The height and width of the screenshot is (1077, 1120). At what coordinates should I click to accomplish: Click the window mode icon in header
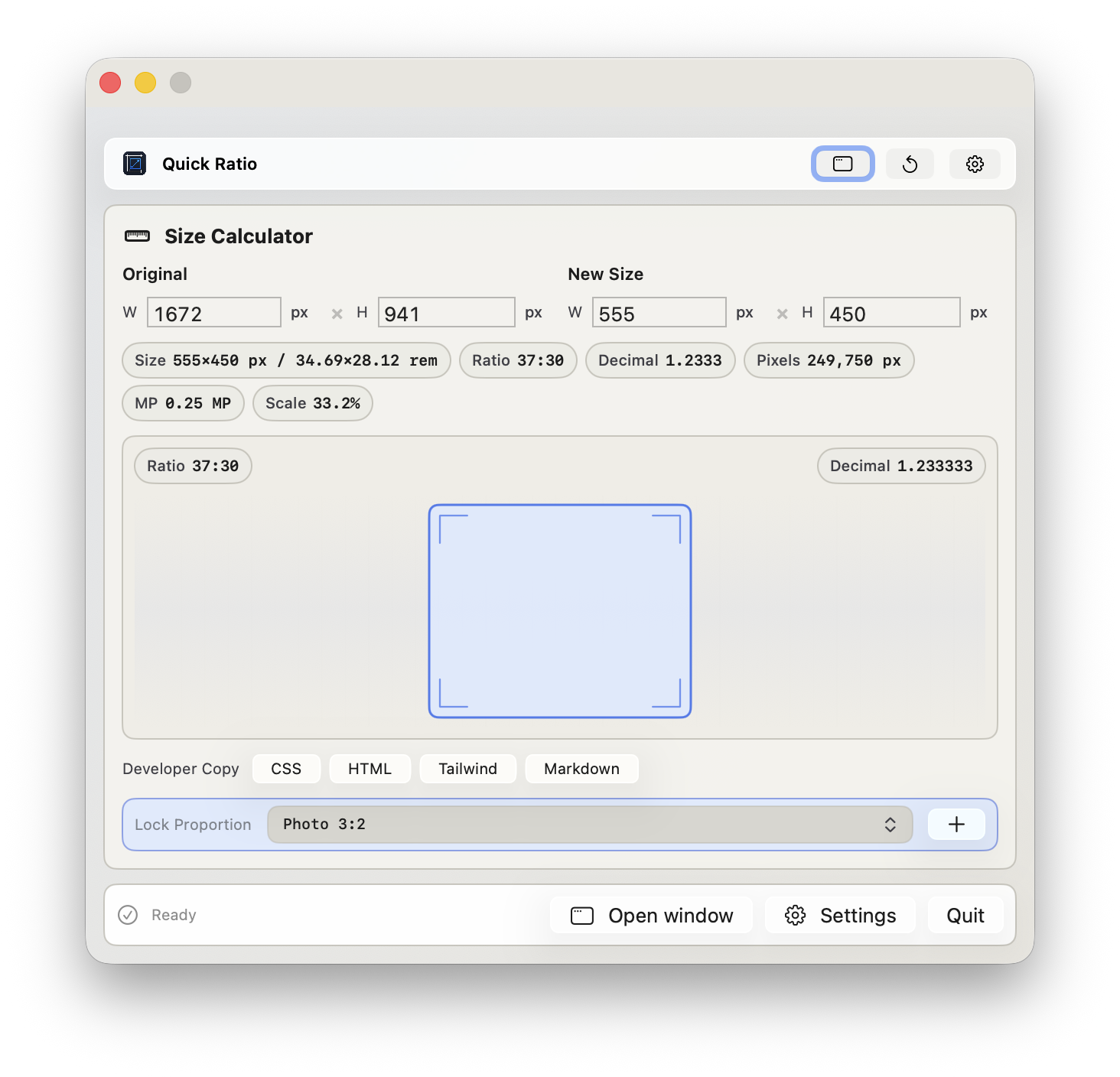coord(842,164)
